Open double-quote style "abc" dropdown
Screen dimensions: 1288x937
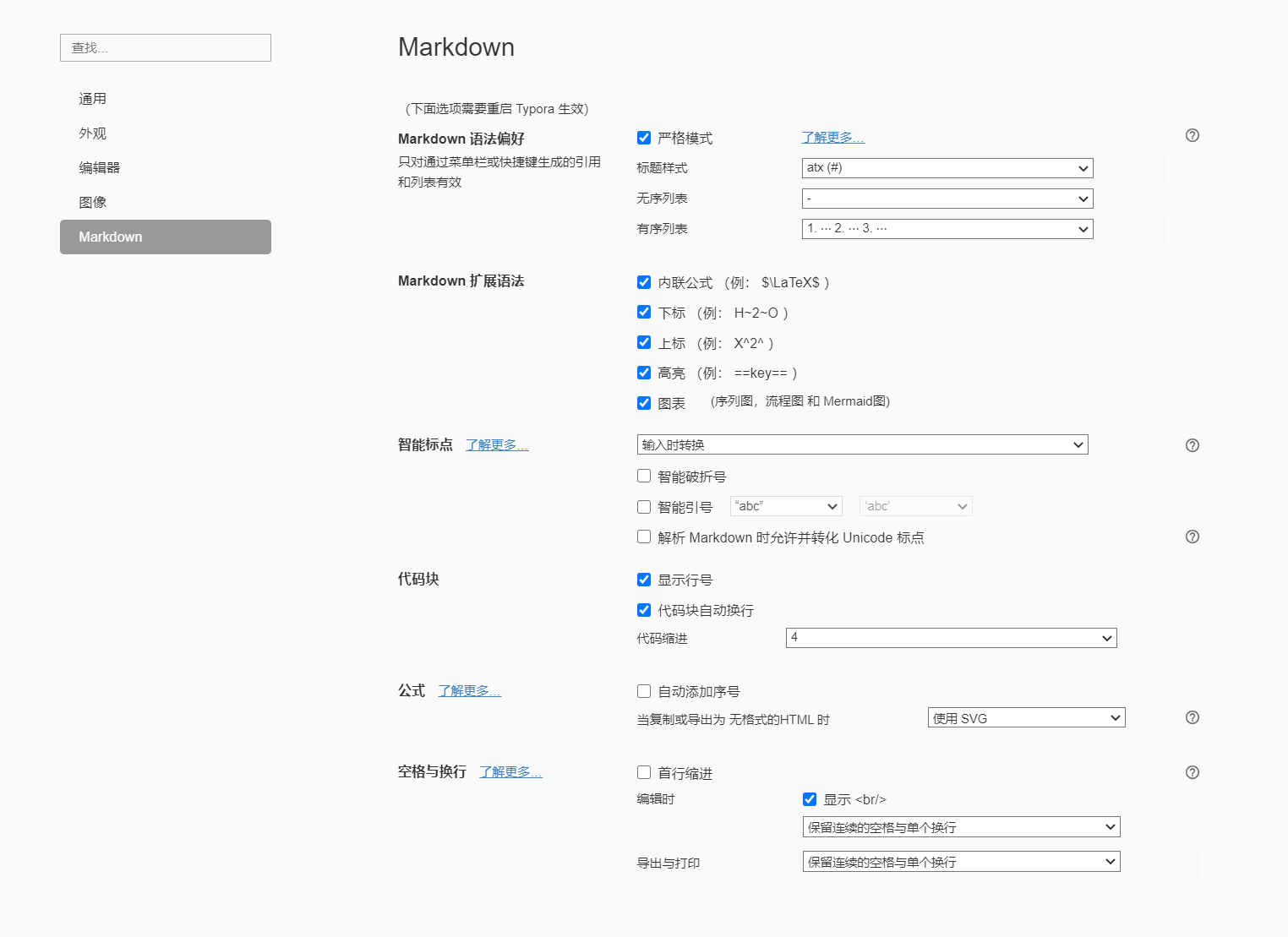coord(786,506)
